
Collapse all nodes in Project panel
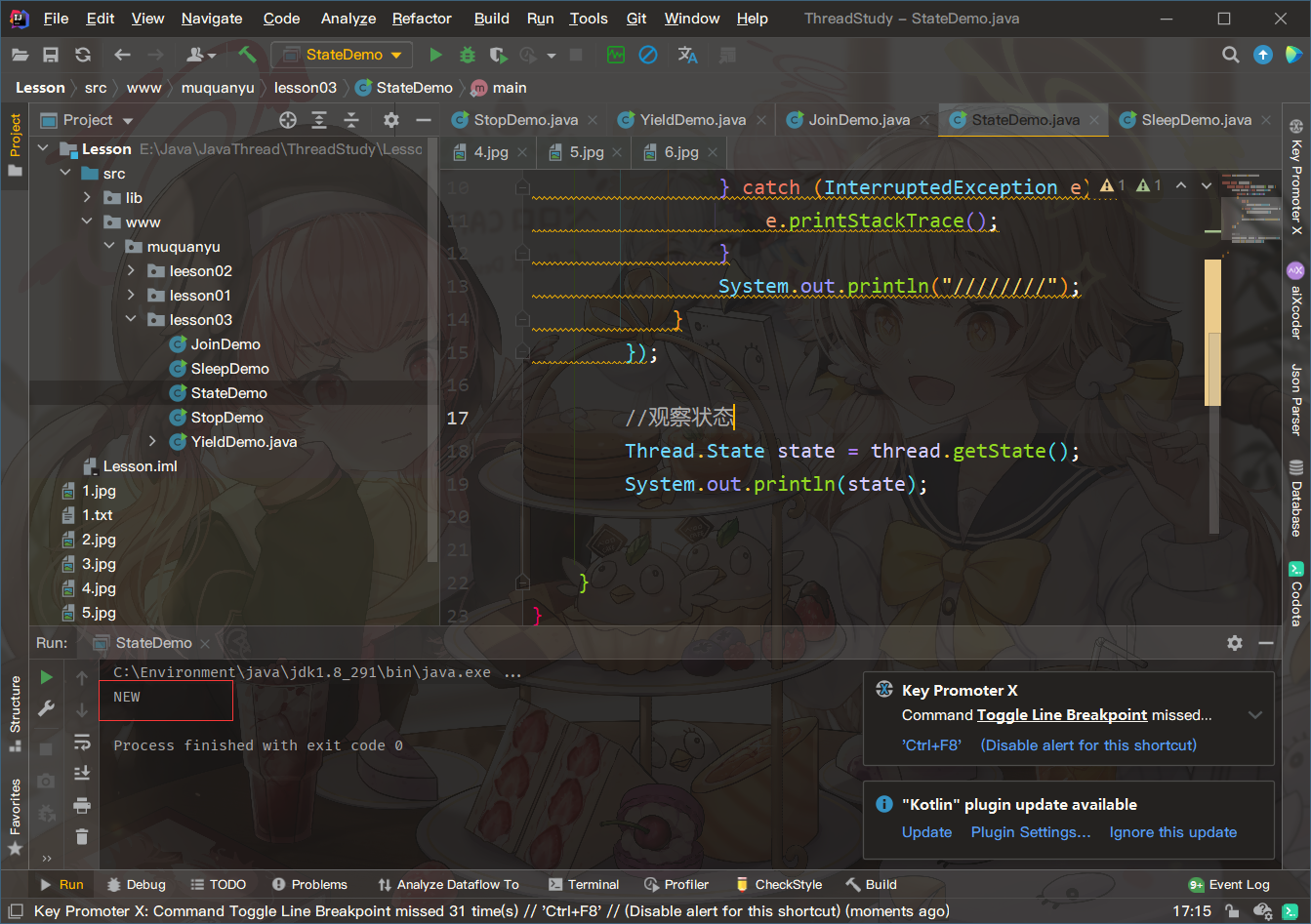(x=351, y=120)
